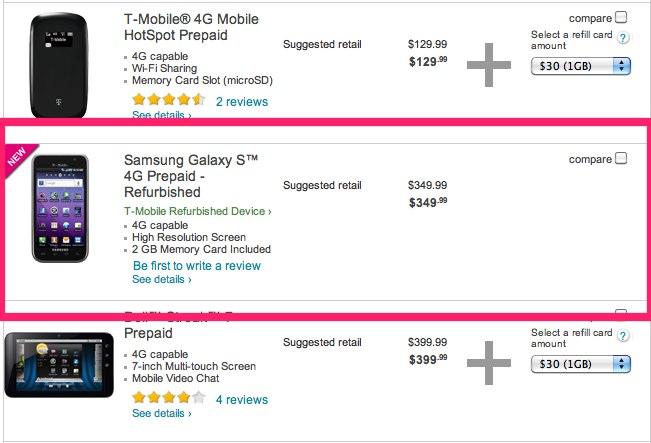Open HotSpot refill card amount dropdown

581,66
